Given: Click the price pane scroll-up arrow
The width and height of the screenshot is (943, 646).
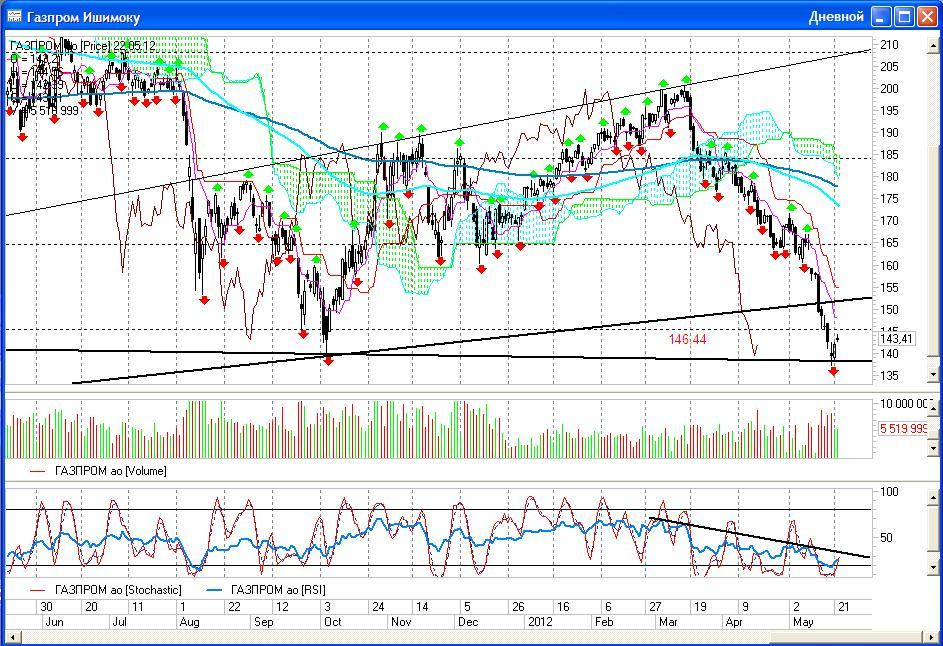Looking at the screenshot, I should [x=933, y=45].
